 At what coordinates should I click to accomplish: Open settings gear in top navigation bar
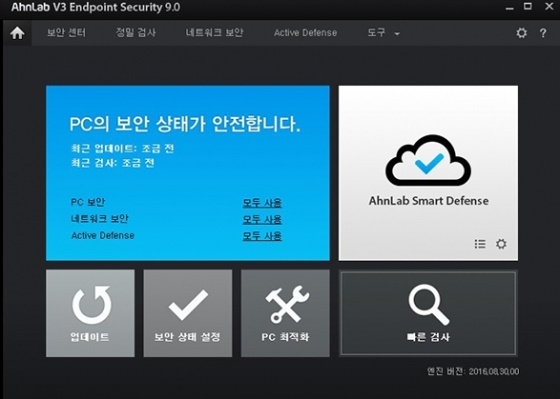tap(521, 33)
